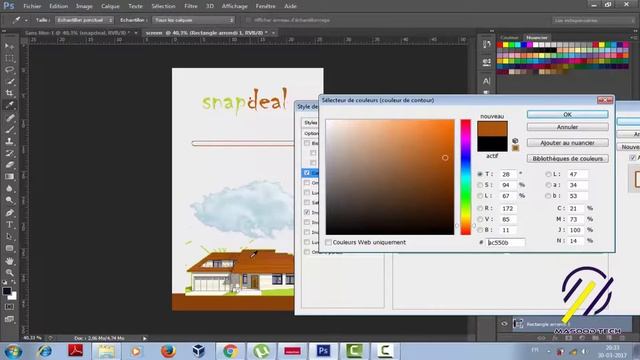The width and height of the screenshot is (640, 360).
Task: Confirm color with OK button
Action: click(567, 115)
